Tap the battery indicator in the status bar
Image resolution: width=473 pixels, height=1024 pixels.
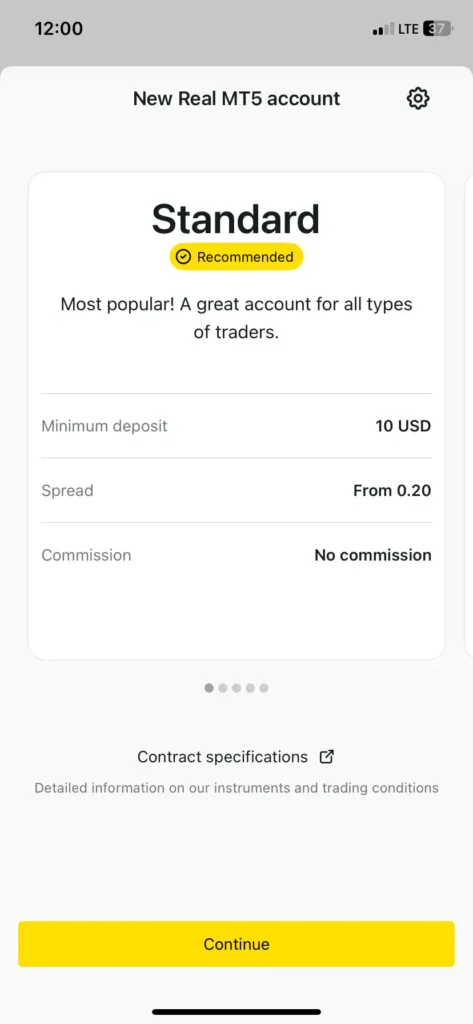pyautogui.click(x=438, y=29)
